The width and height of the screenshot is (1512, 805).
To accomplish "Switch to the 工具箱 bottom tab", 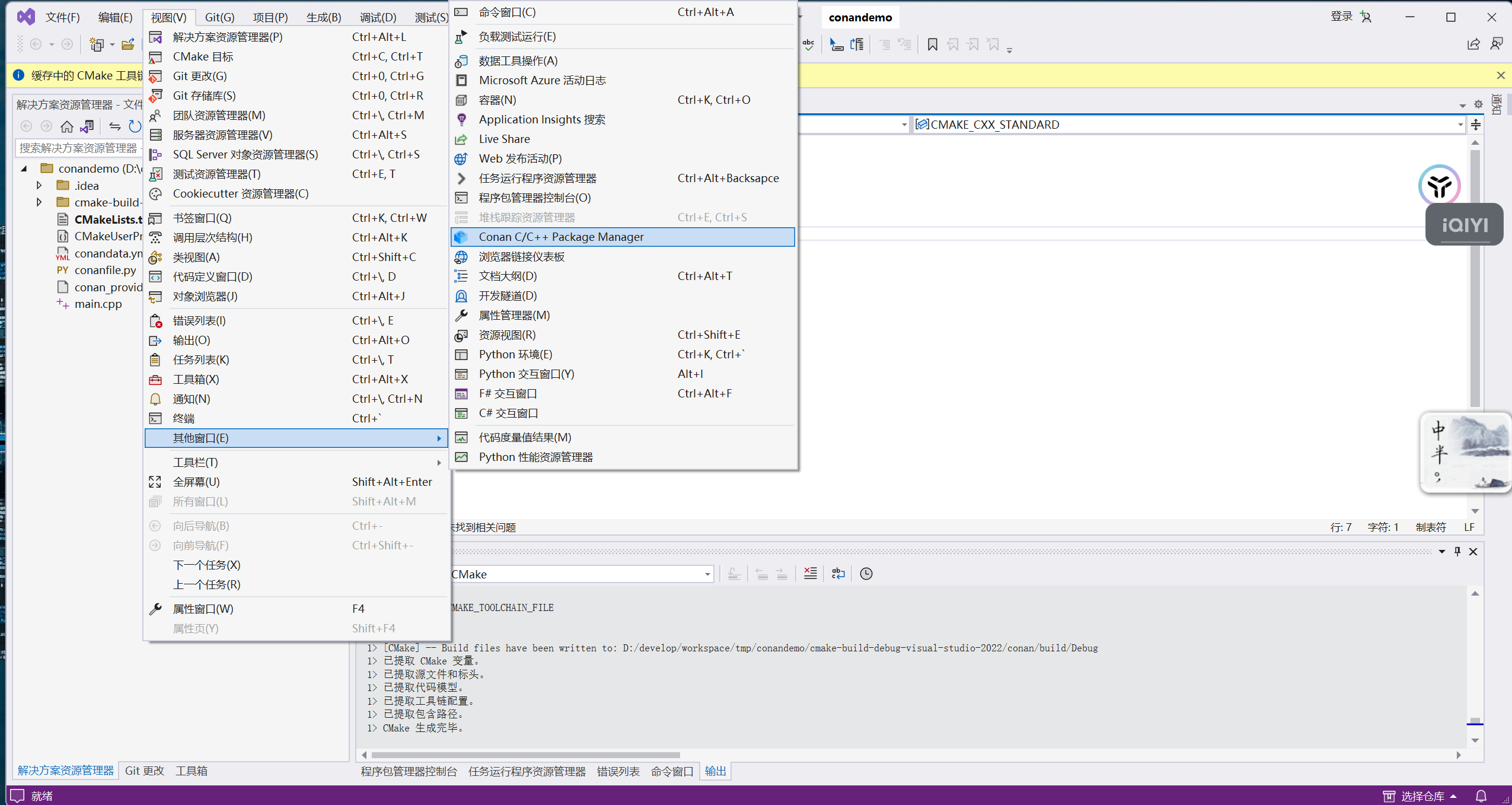I will click(x=192, y=771).
